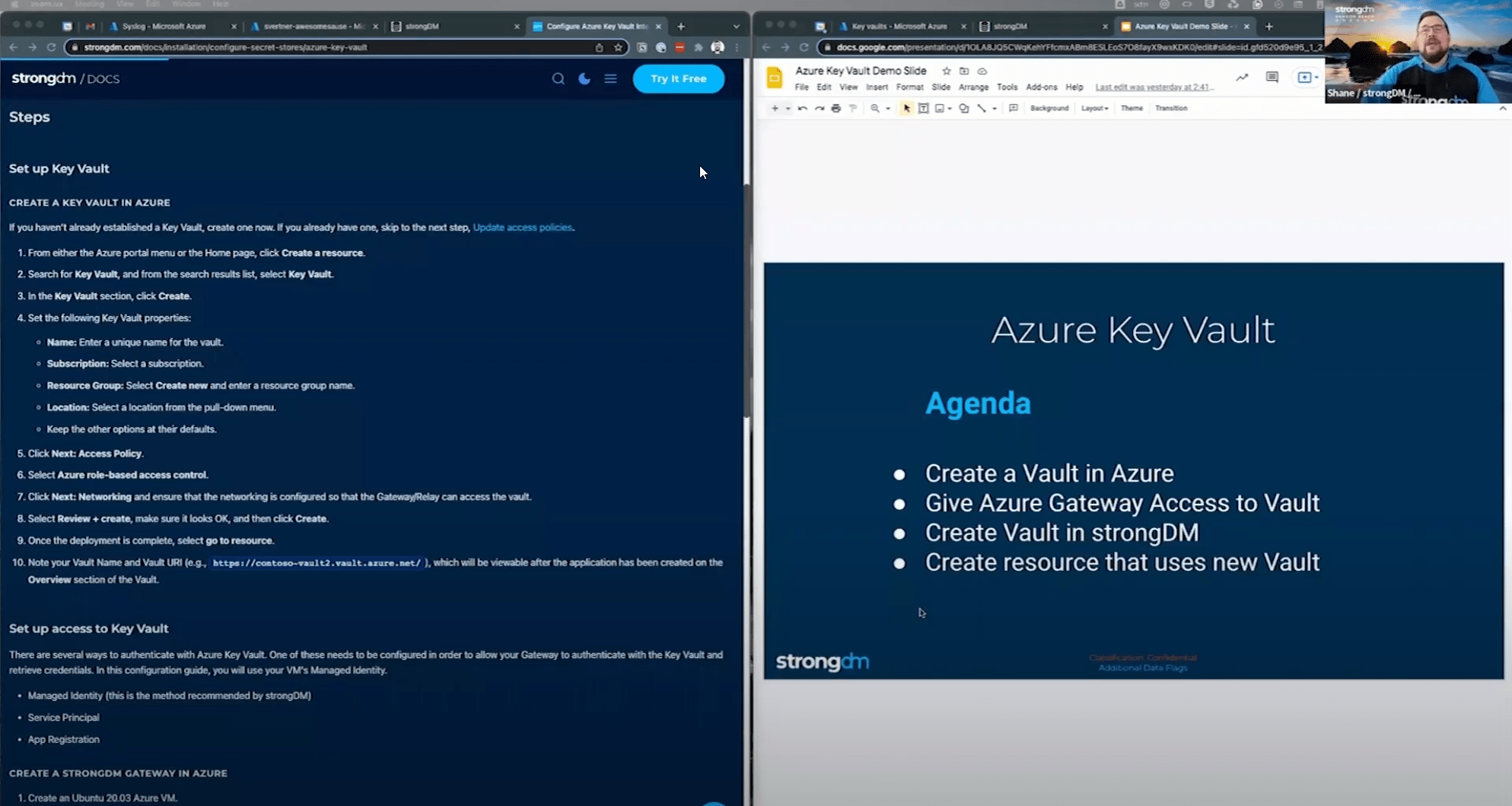
Task: Click the Background button in the Slides toolbar
Action: coord(1049,108)
